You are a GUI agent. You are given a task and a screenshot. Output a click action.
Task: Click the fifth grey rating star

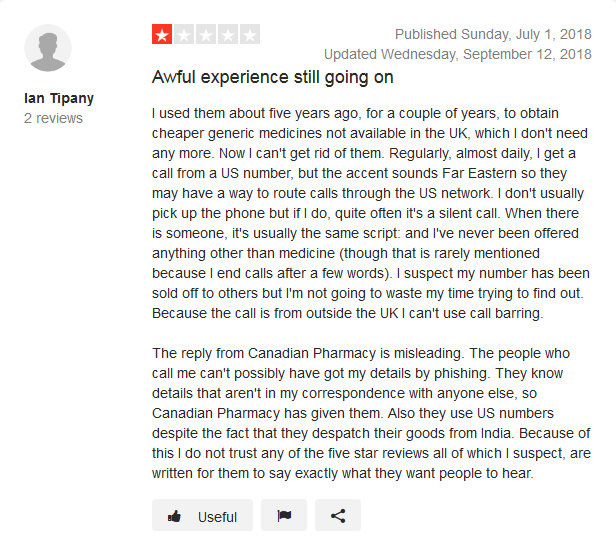250,34
